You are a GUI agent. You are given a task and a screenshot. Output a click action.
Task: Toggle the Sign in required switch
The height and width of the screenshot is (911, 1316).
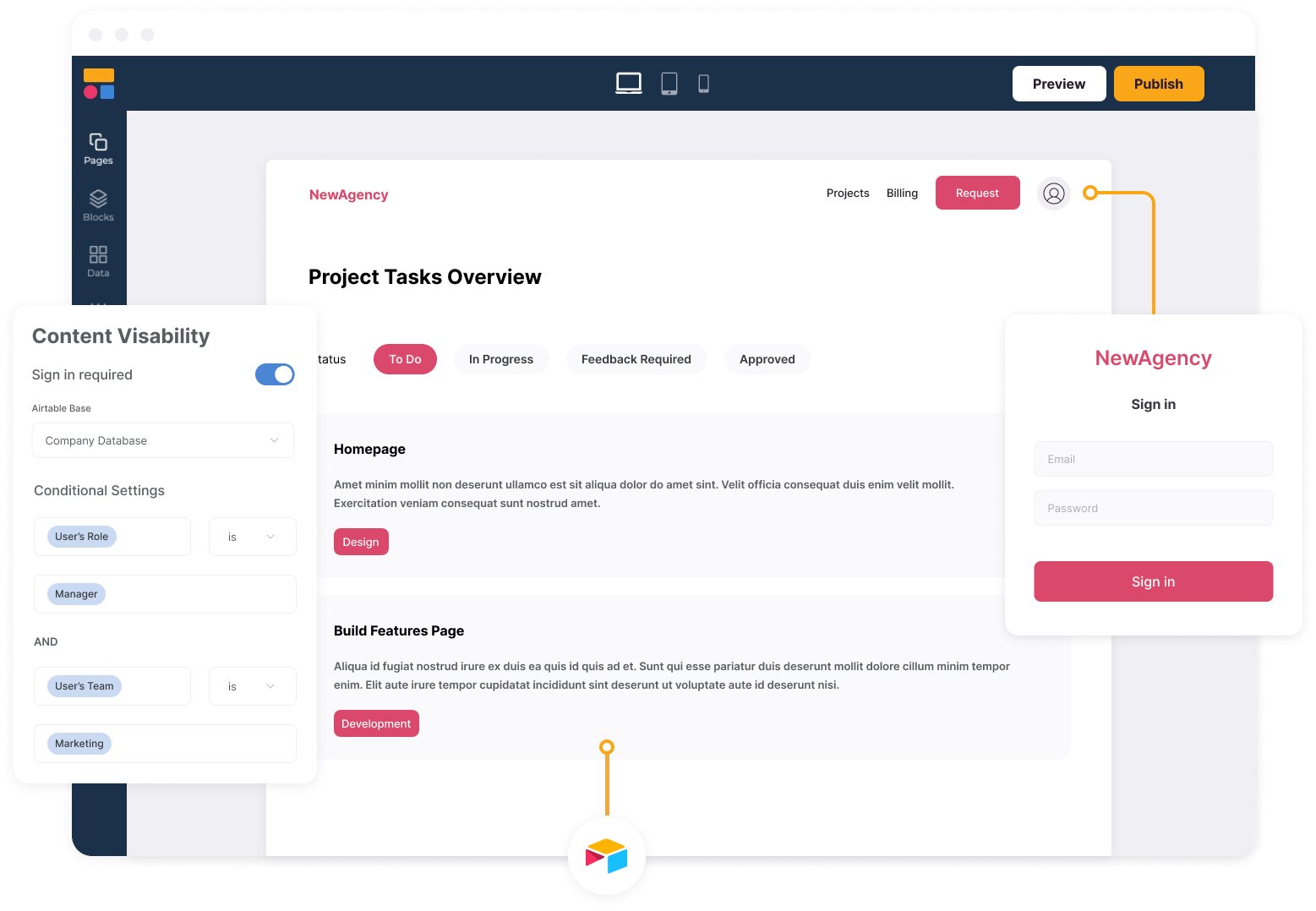(x=275, y=374)
